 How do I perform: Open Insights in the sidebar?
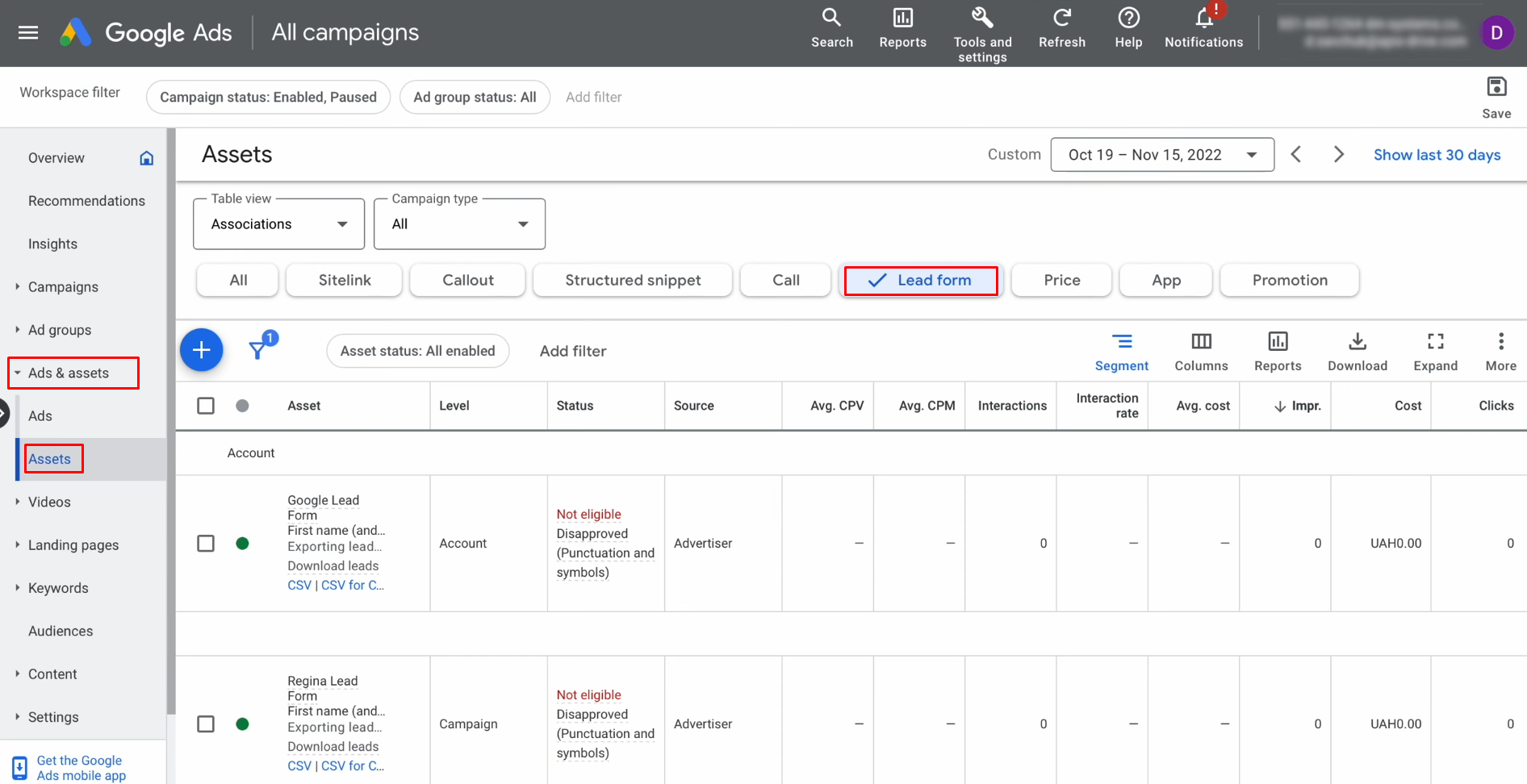click(52, 244)
